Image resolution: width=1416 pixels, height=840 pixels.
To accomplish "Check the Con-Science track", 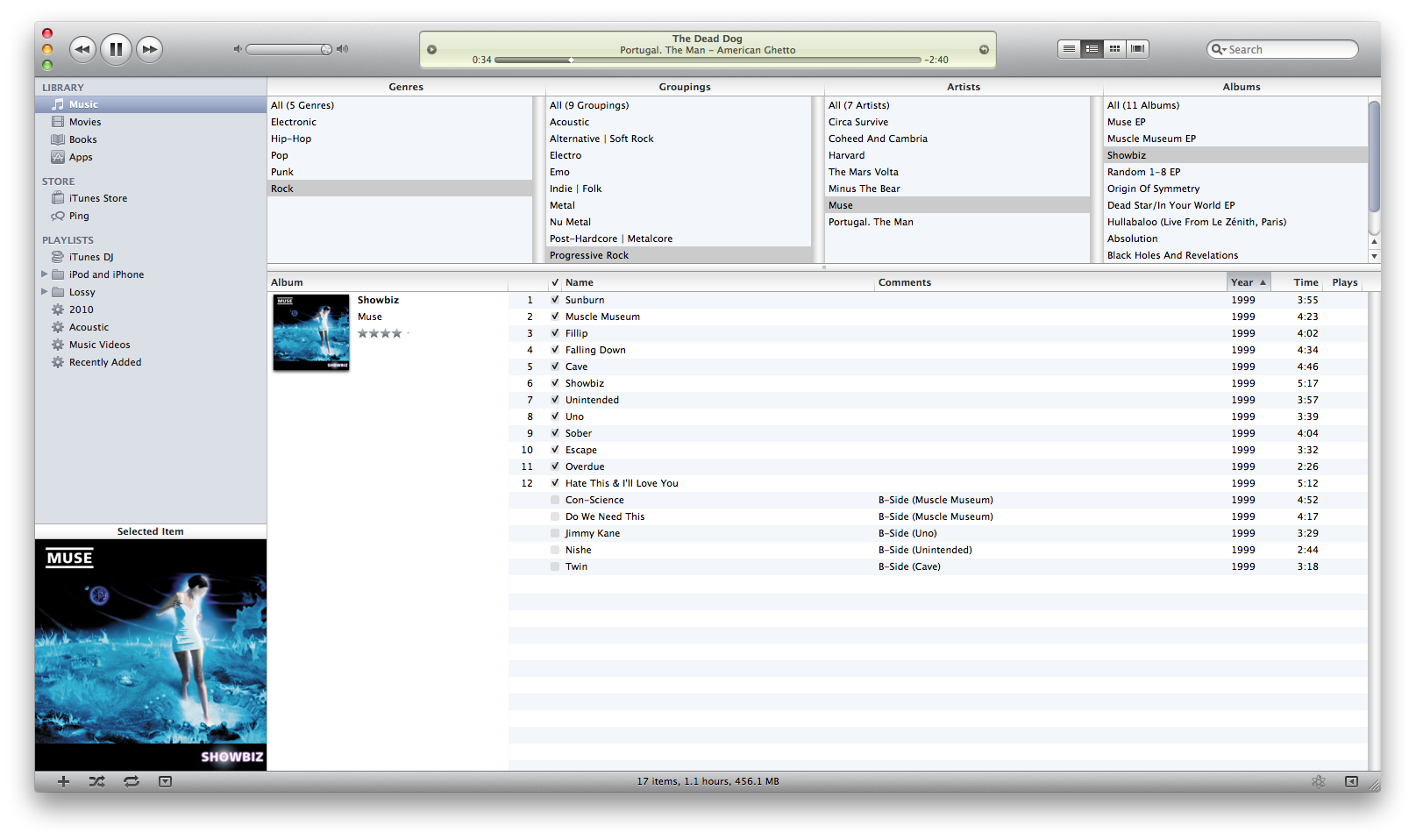I will 555,500.
